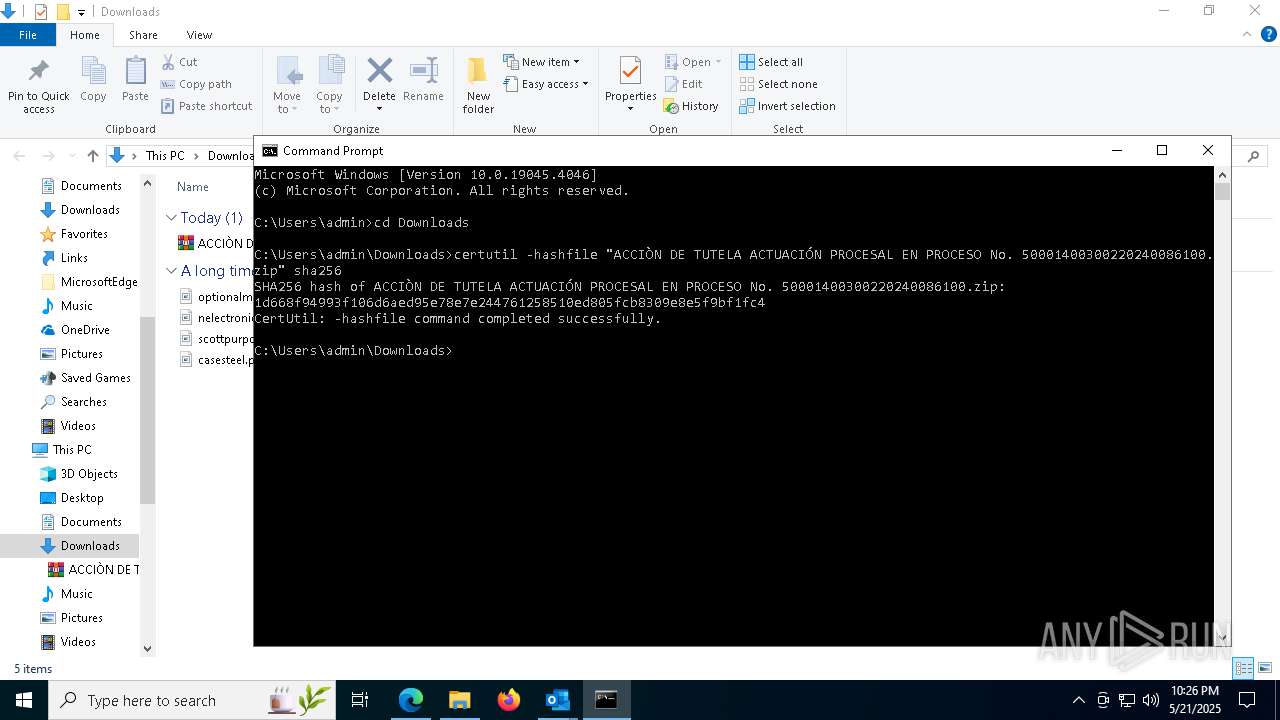Show hidden system tray icons
Image resolution: width=1280 pixels, height=720 pixels.
1078,700
